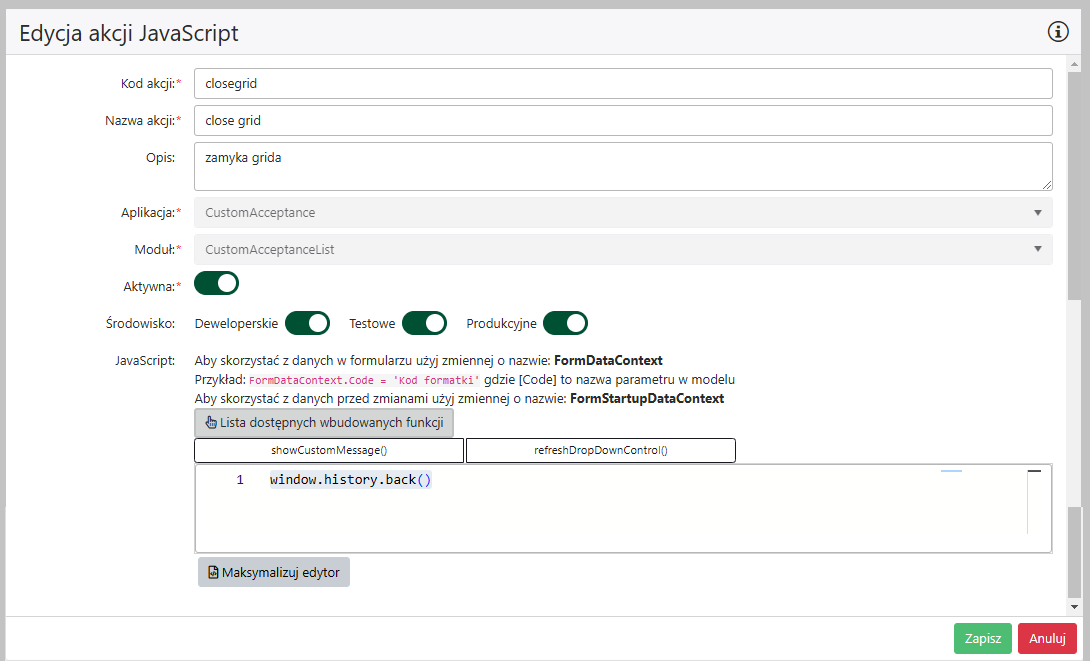1090x661 pixels.
Task: Open the Aplikacja dropdown
Action: 622,212
